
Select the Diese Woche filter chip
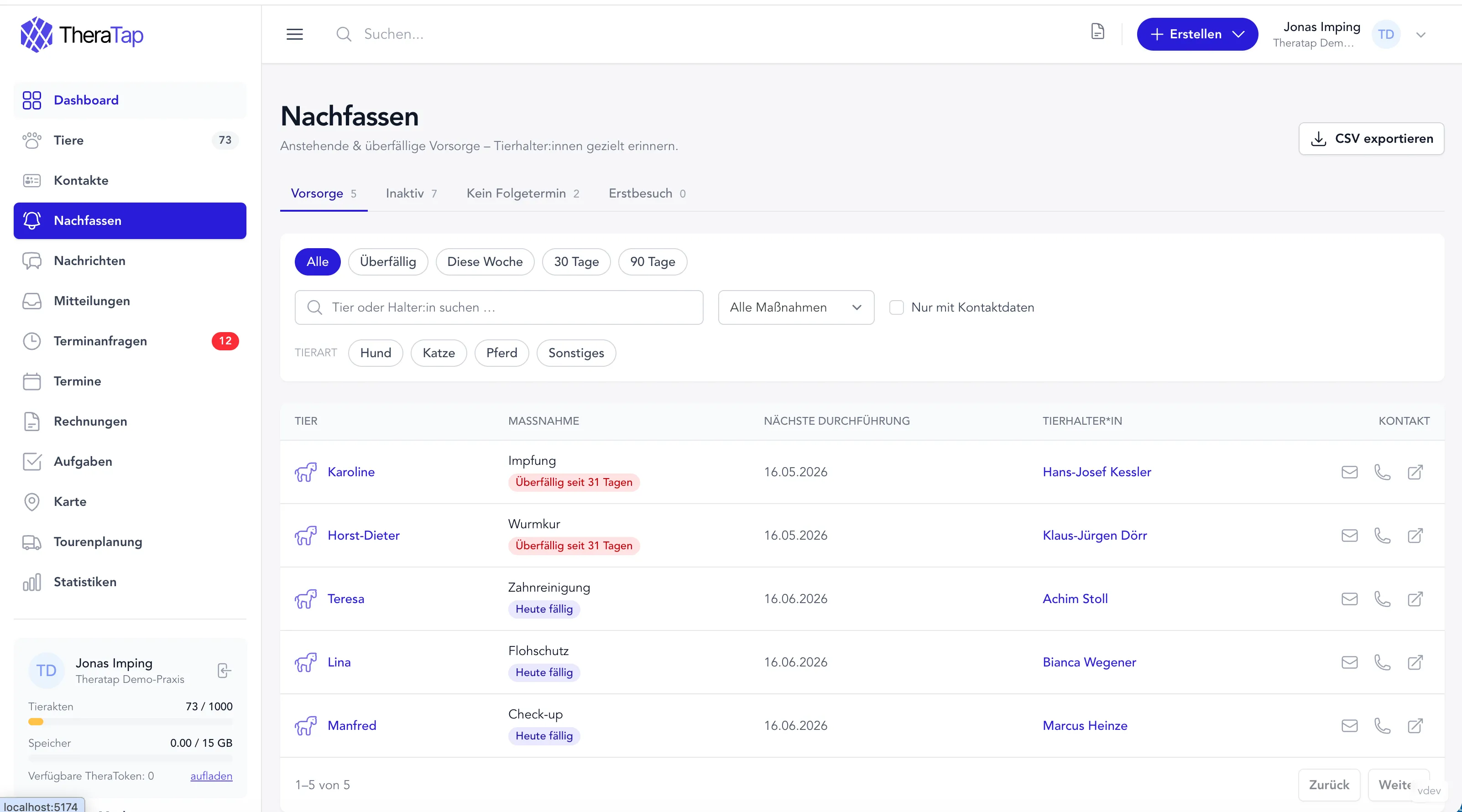pos(485,262)
